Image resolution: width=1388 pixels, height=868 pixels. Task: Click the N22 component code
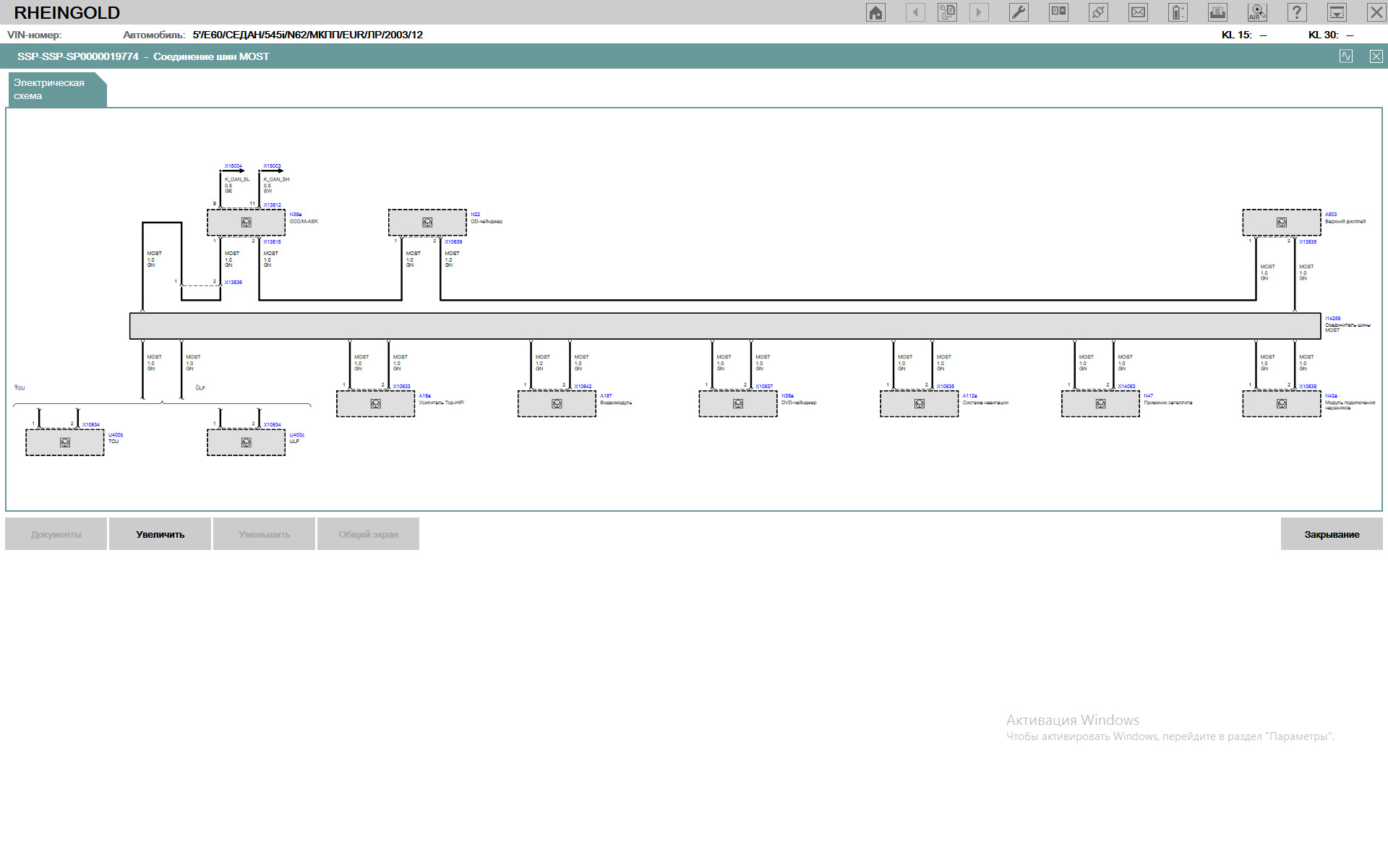(x=476, y=215)
